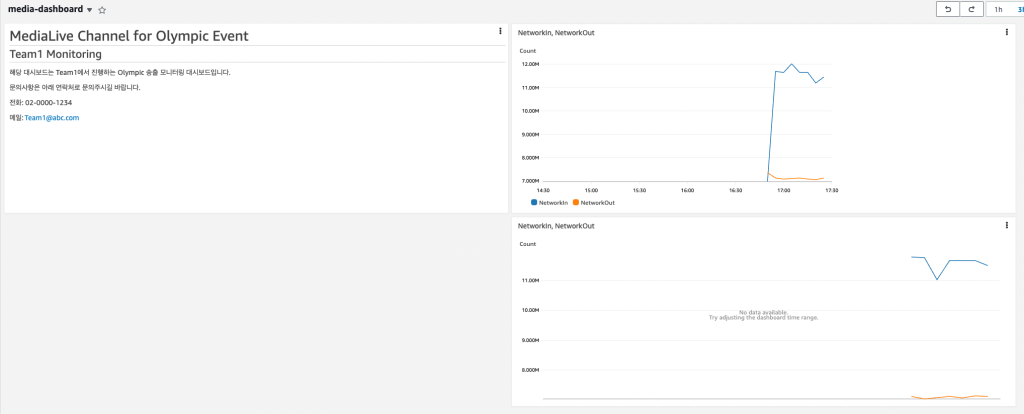This screenshot has height=414, width=1024.
Task: Star the media-dashboard as favorite
Action: tap(102, 10)
